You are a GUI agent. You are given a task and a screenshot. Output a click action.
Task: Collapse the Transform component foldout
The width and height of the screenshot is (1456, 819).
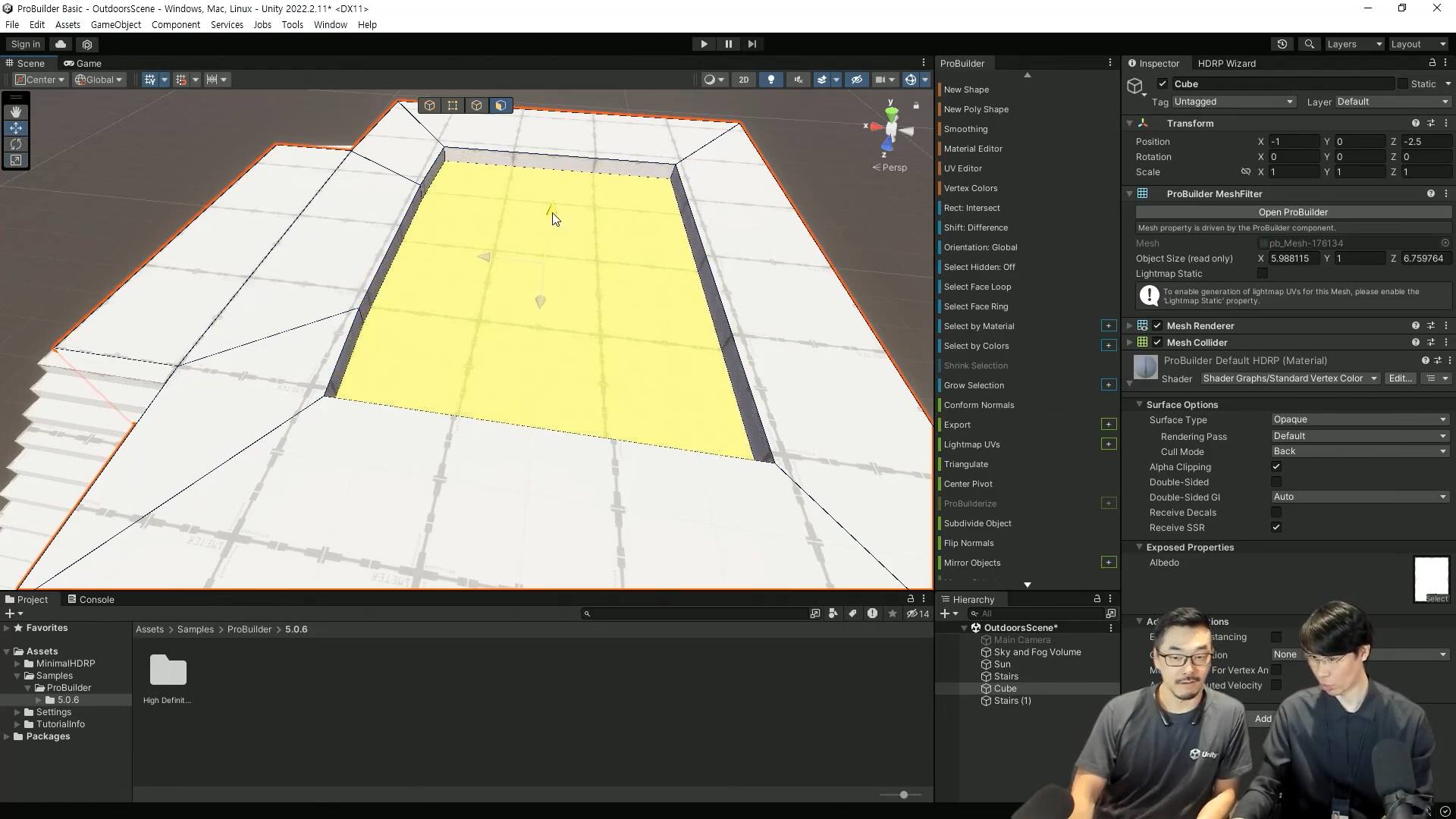(x=1130, y=124)
